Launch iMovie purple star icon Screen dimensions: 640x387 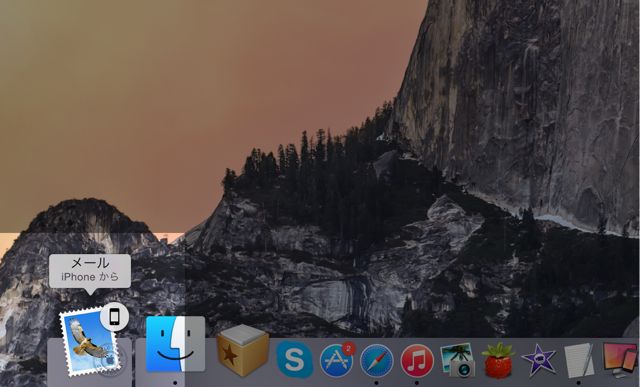coord(539,360)
